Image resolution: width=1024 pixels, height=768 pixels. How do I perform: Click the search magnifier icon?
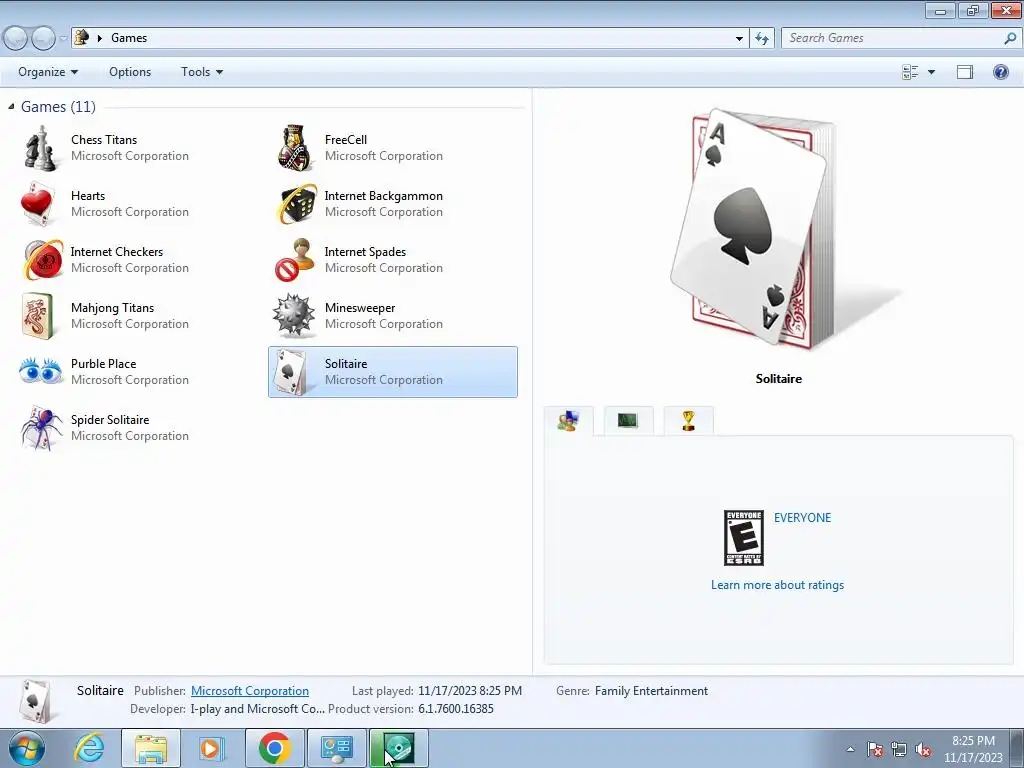coord(1010,38)
